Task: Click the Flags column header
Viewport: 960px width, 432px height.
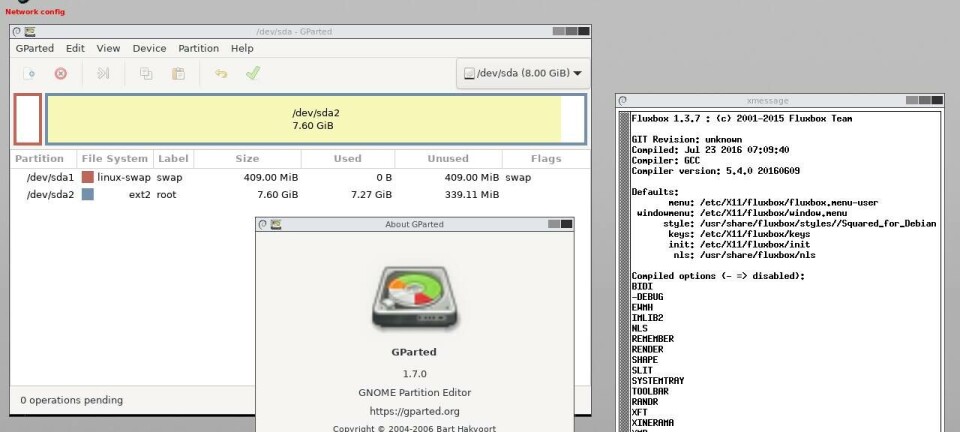Action: point(546,158)
